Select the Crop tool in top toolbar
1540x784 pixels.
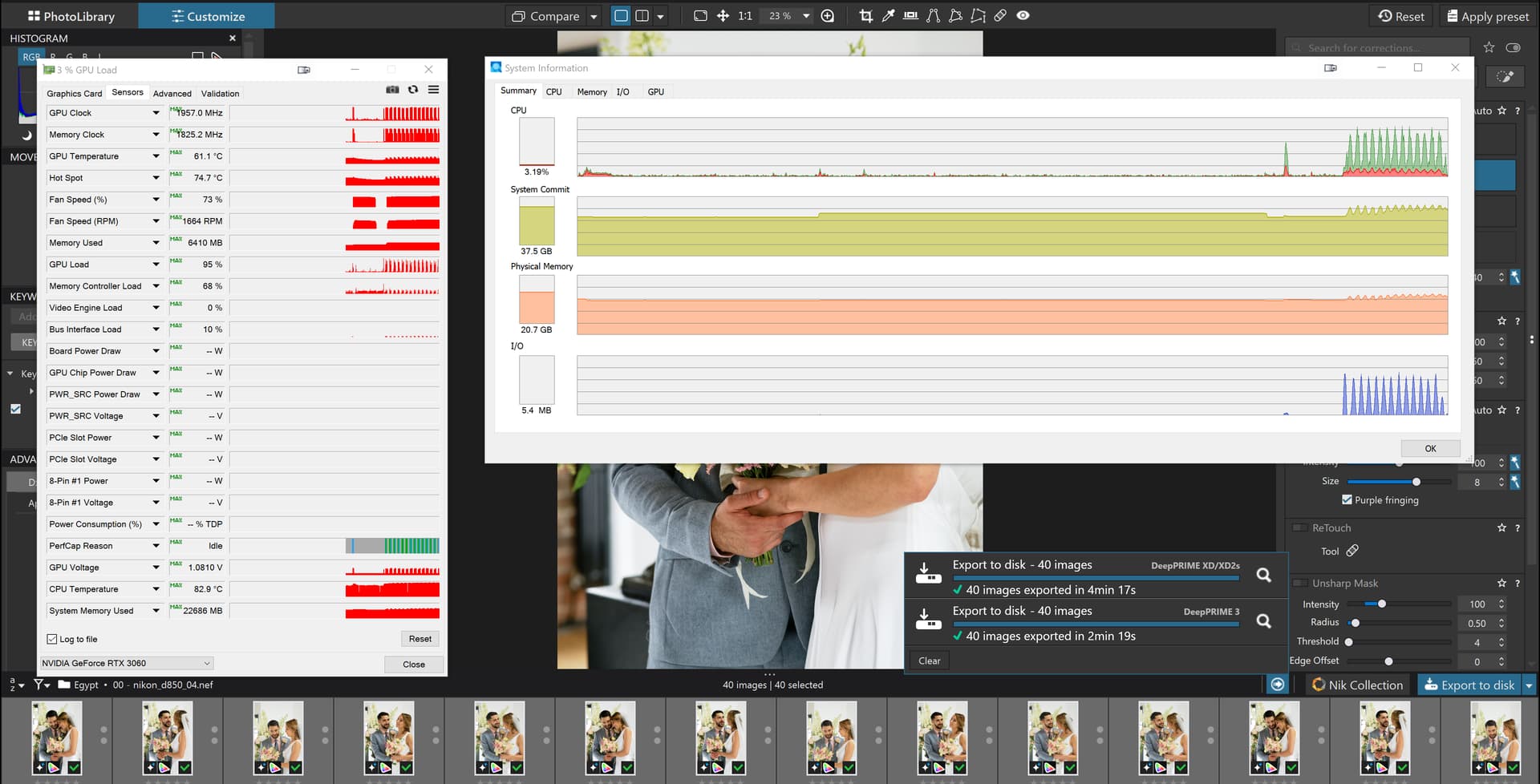865,16
